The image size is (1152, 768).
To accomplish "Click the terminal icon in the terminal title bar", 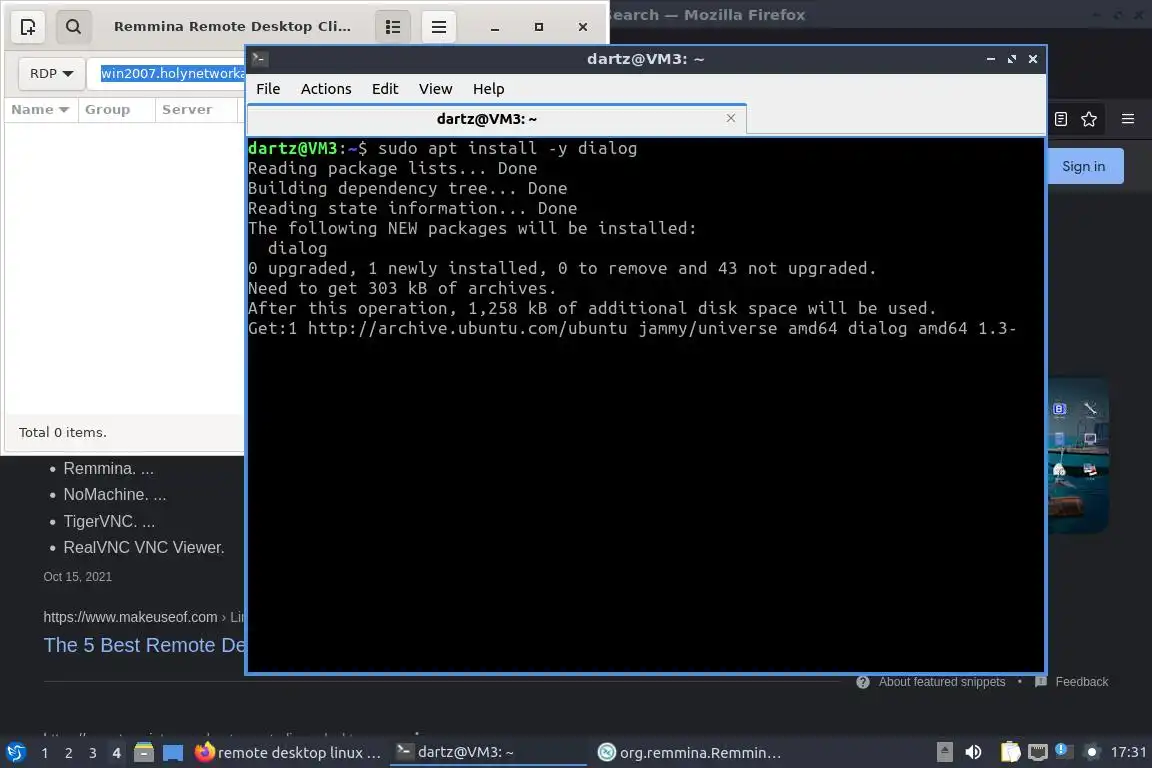I will [259, 59].
